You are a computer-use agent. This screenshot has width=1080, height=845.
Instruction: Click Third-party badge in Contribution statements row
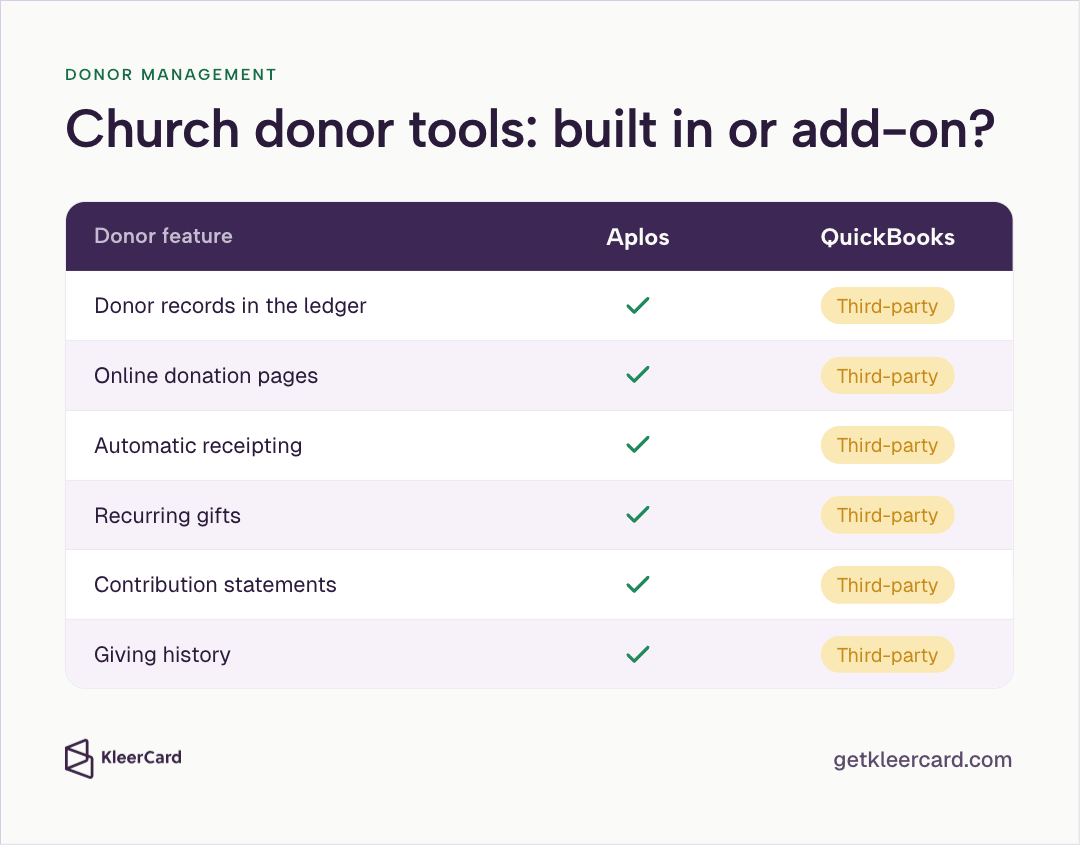point(887,585)
